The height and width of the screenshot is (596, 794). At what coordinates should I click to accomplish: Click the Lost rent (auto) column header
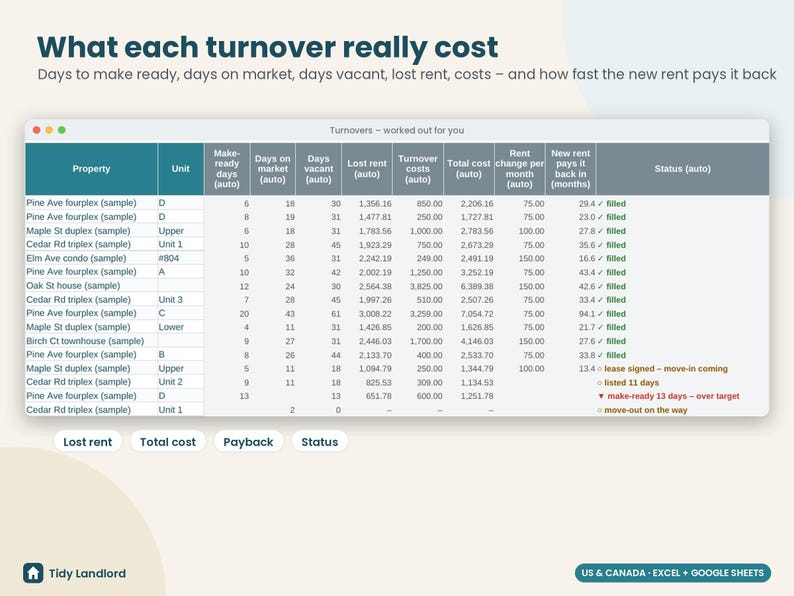pyautogui.click(x=367, y=169)
